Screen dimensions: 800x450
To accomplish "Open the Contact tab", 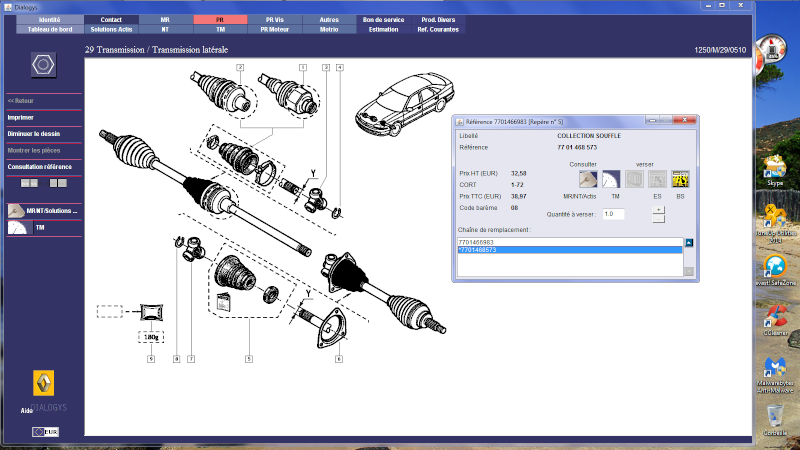I will click(x=111, y=19).
